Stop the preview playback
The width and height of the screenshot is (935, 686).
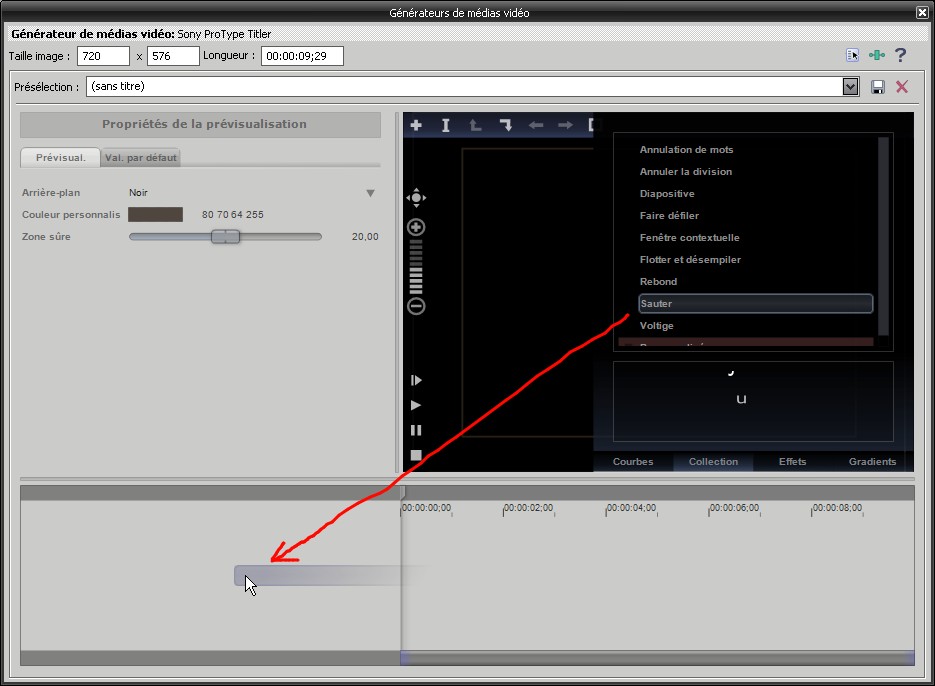click(416, 455)
